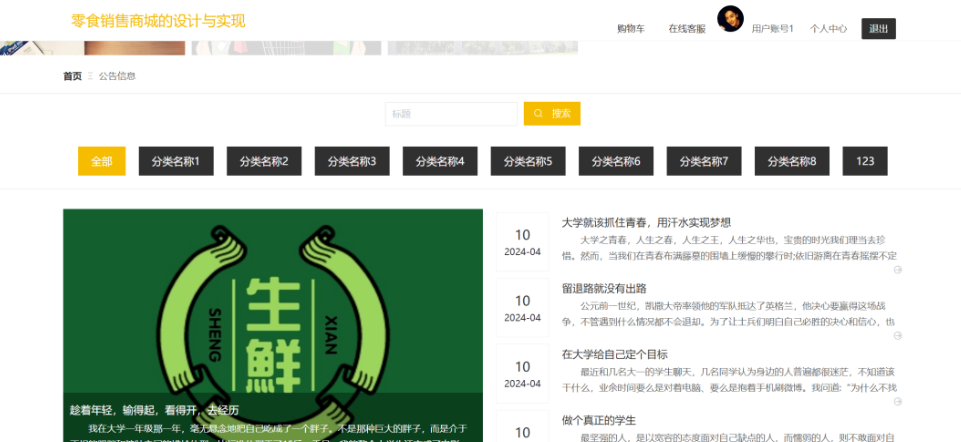
Task: Select 分类名称3 category
Action: coord(352,161)
